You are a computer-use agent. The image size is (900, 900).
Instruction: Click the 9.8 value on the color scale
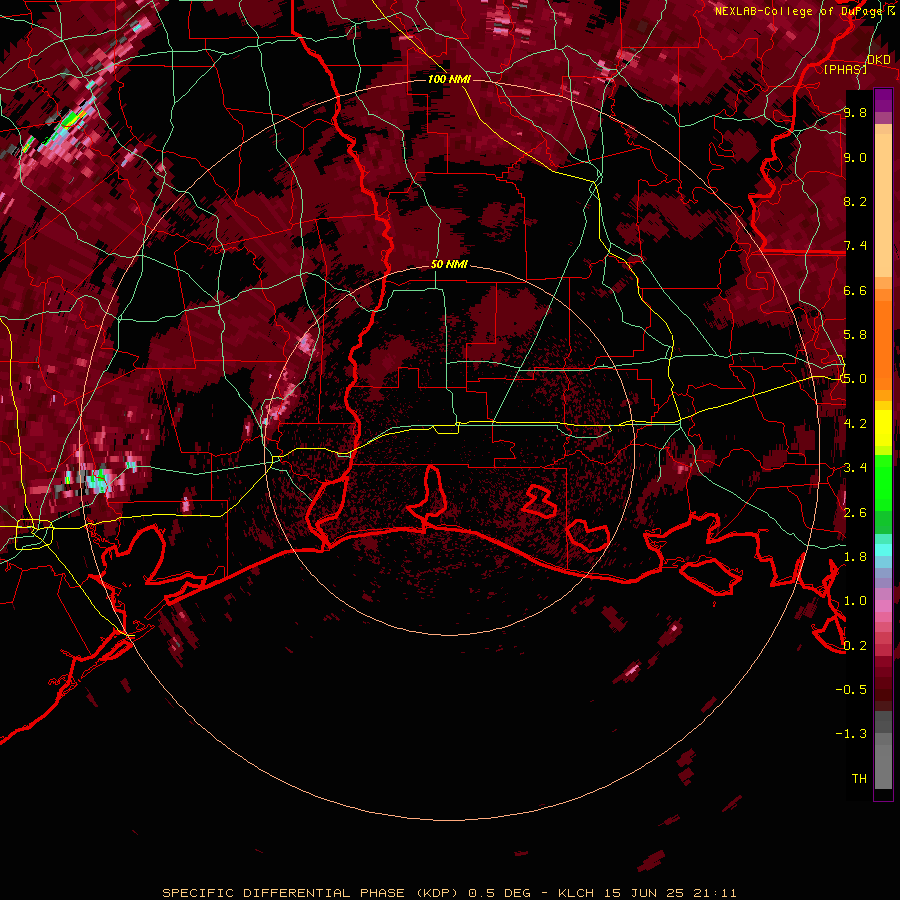pyautogui.click(x=855, y=112)
